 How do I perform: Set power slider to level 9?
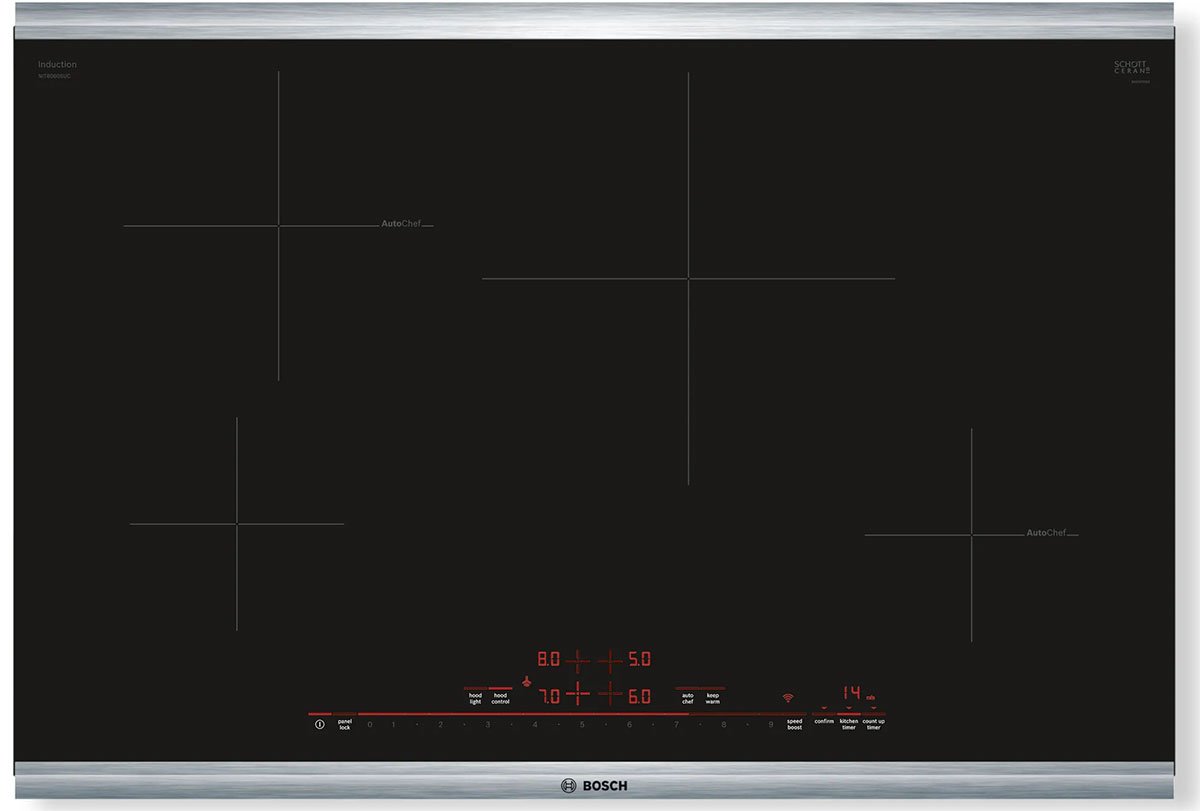(x=771, y=723)
